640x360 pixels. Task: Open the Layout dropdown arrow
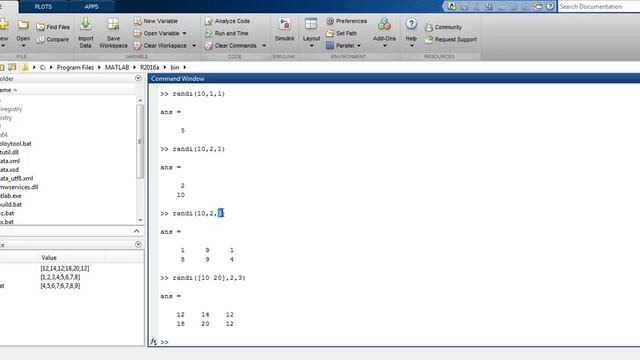(311, 46)
